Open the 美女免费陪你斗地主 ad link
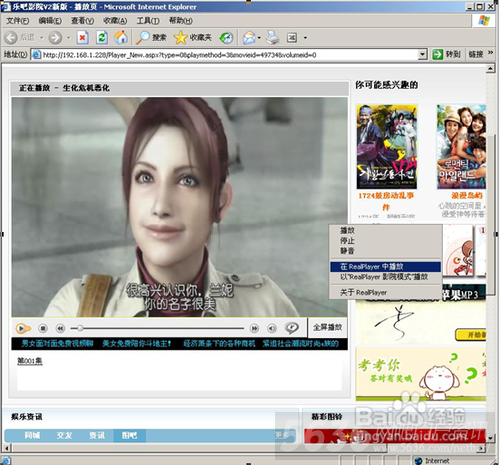Image resolution: width=500 pixels, height=465 pixels. 137,344
